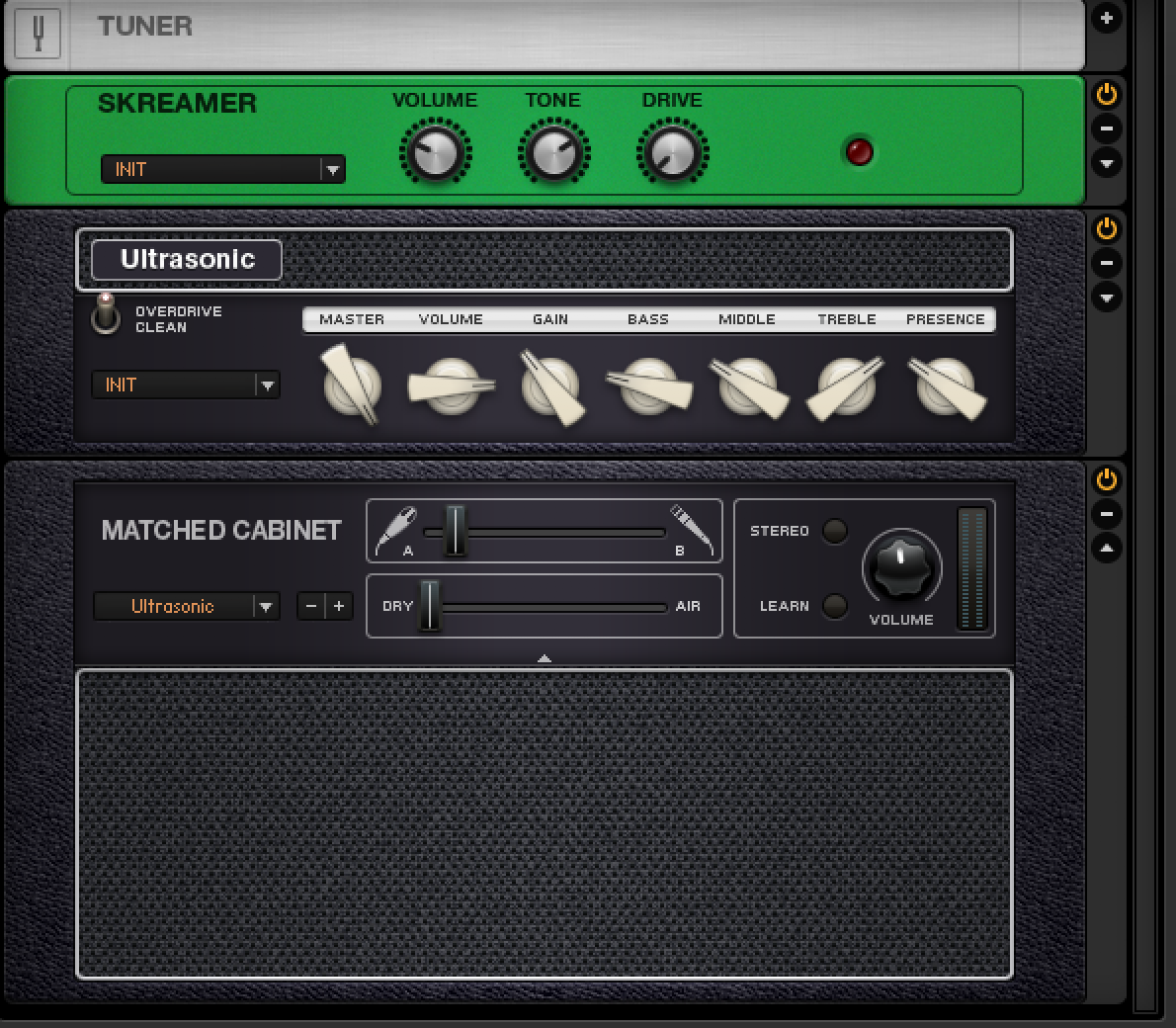This screenshot has height=1028, width=1176.
Task: Click the Treble knob on Ultrasonic amp
Action: [846, 387]
